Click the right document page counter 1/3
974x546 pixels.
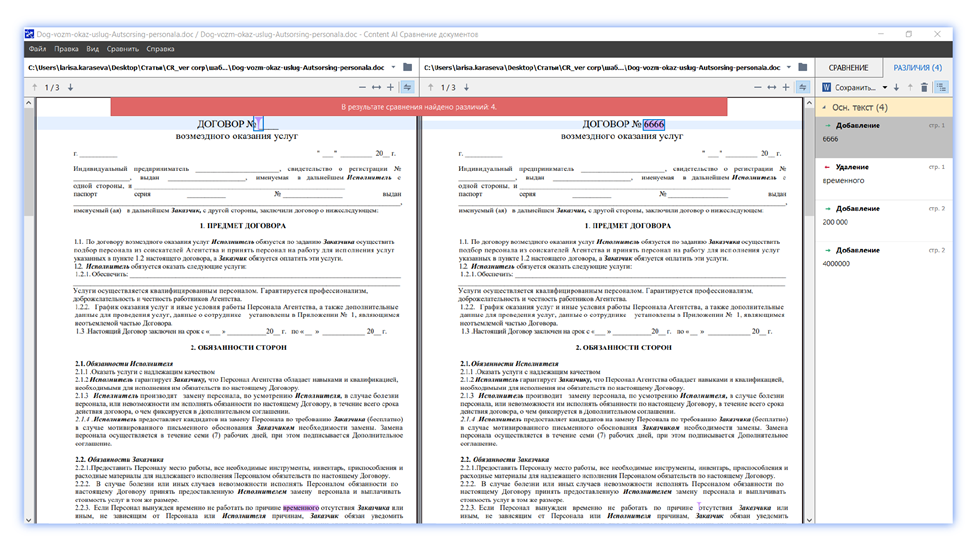(448, 88)
